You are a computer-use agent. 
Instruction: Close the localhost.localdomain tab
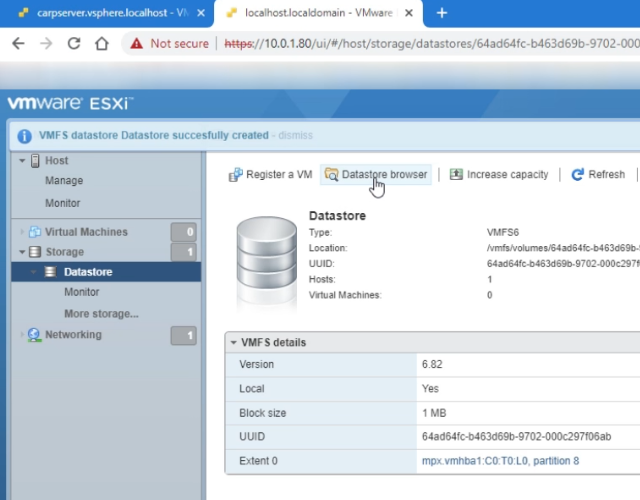[409, 13]
